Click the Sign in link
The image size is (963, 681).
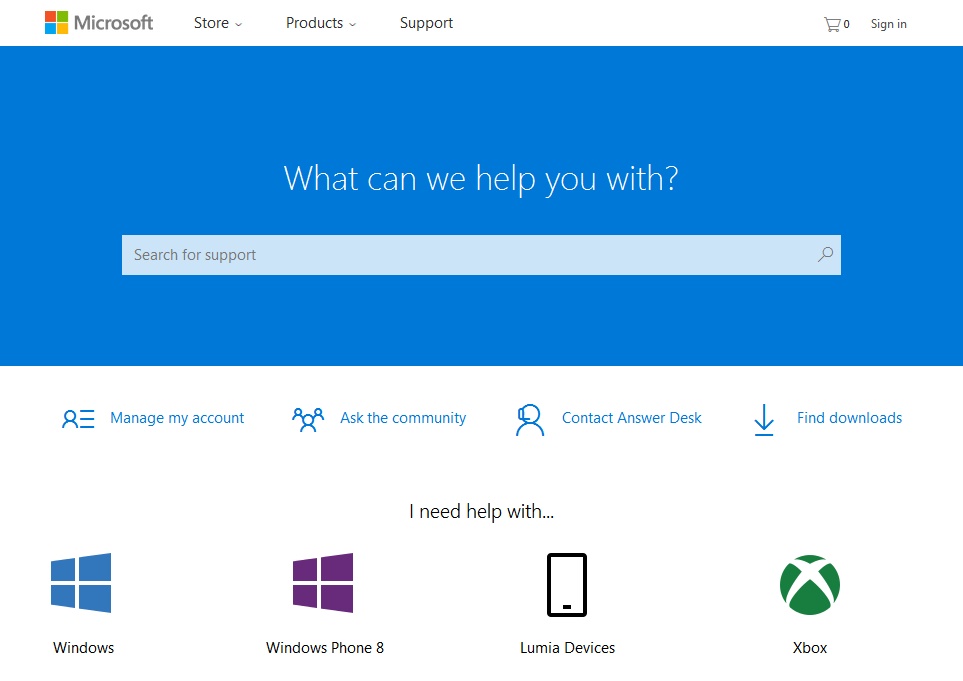(x=889, y=24)
